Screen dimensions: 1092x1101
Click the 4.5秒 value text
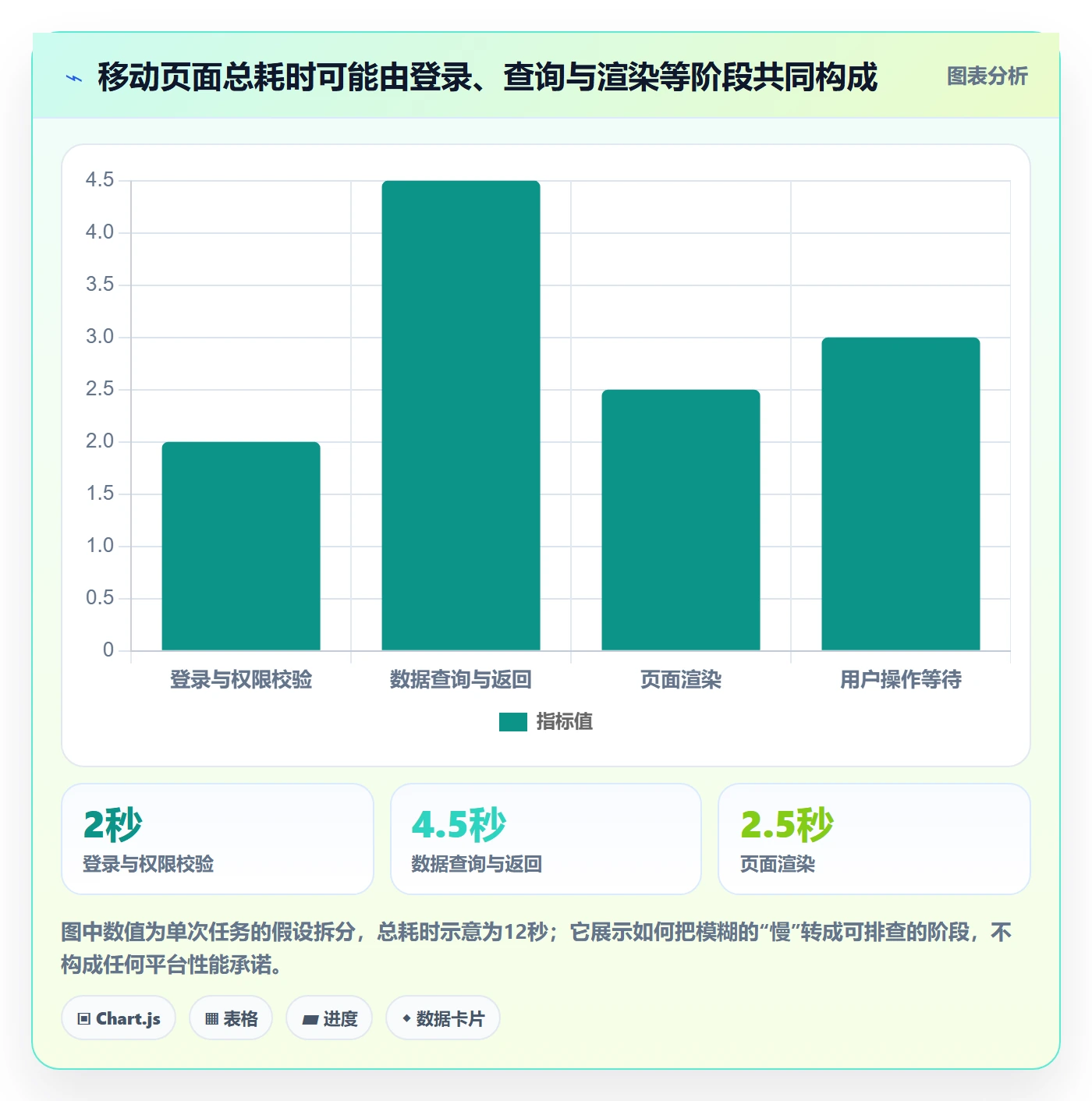pyautogui.click(x=459, y=825)
